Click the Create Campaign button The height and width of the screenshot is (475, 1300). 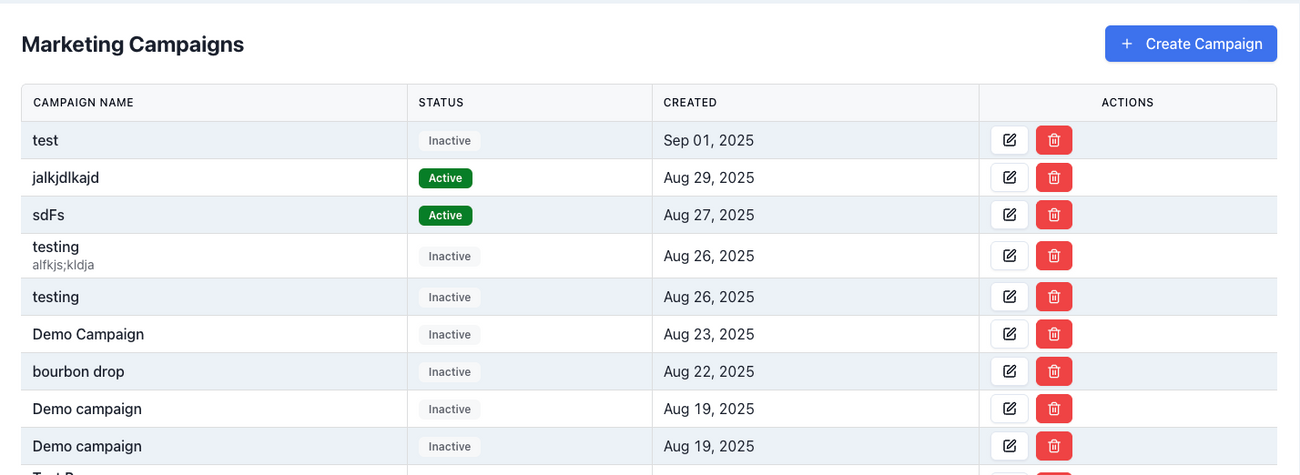[x=1190, y=44]
